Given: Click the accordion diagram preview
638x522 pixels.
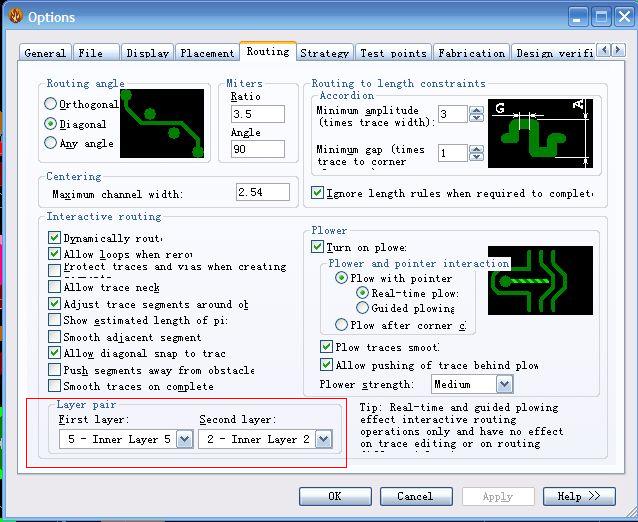Looking at the screenshot, I should coord(540,133).
